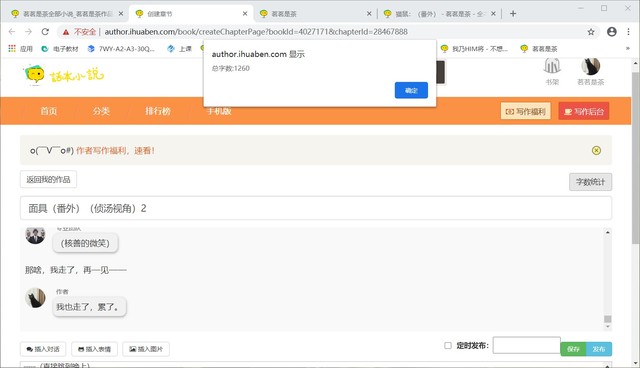The image size is (640, 368).
Task: Click the insecure site warning icon
Action: (66, 32)
